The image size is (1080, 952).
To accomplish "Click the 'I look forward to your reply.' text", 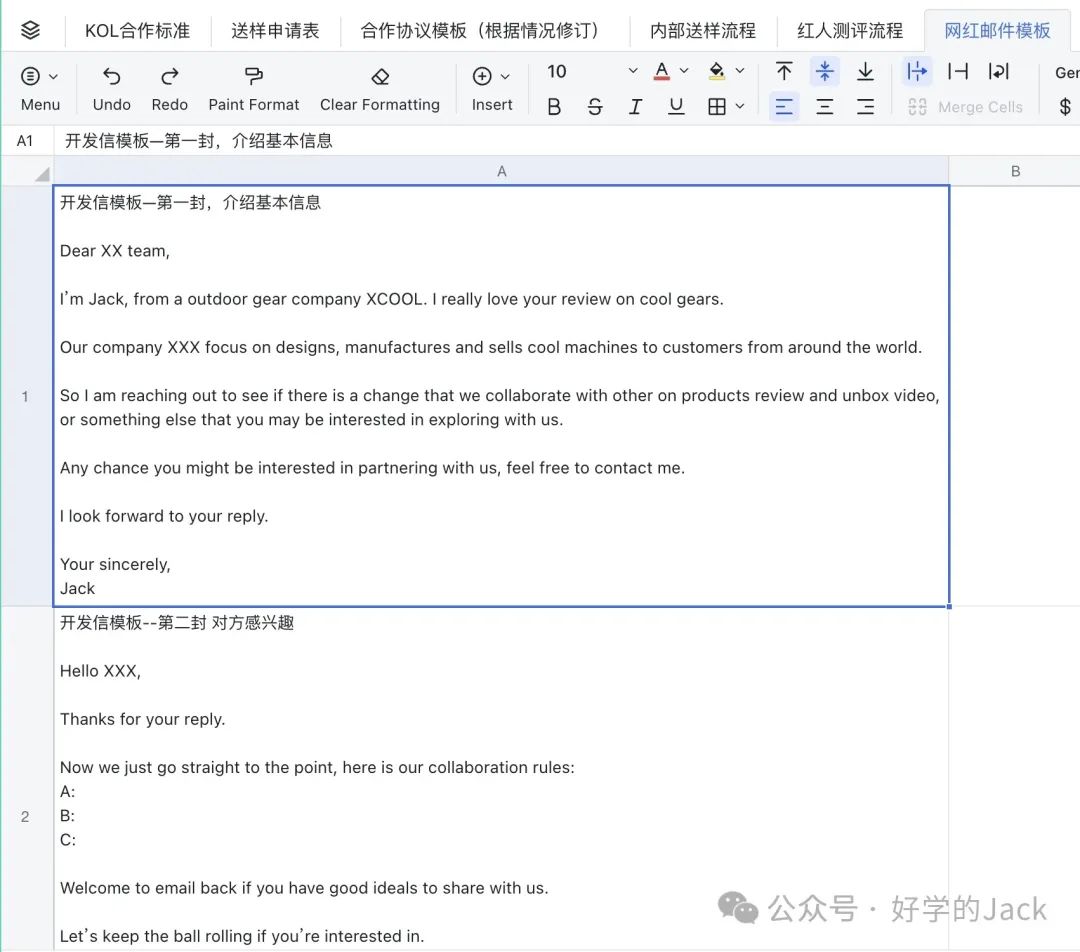I will coord(164,516).
